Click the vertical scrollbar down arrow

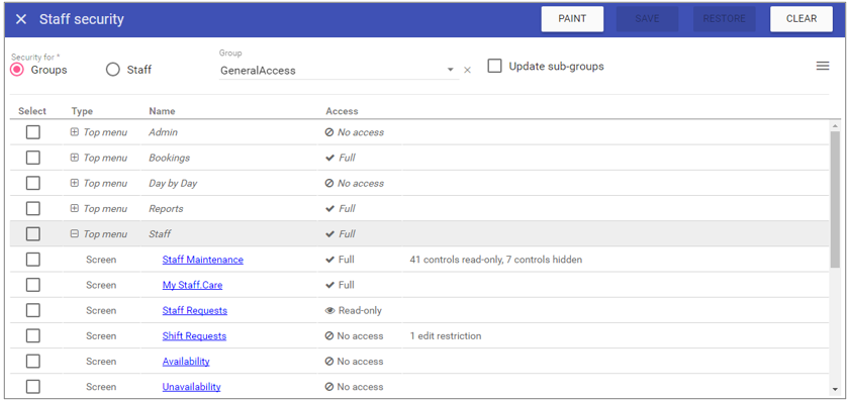tap(835, 388)
